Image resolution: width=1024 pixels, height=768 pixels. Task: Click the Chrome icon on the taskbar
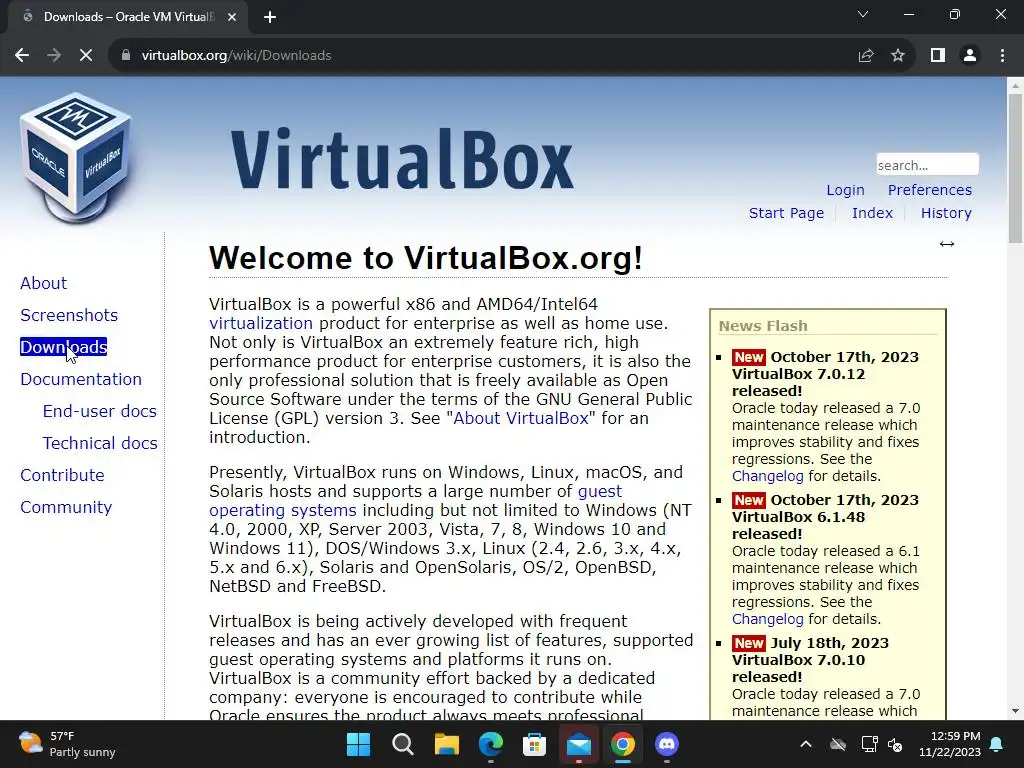pos(622,744)
